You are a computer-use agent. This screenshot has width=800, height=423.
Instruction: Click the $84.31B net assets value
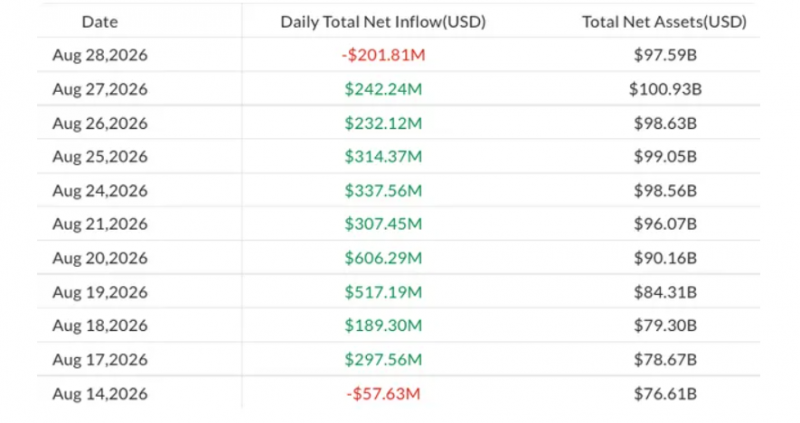click(665, 292)
